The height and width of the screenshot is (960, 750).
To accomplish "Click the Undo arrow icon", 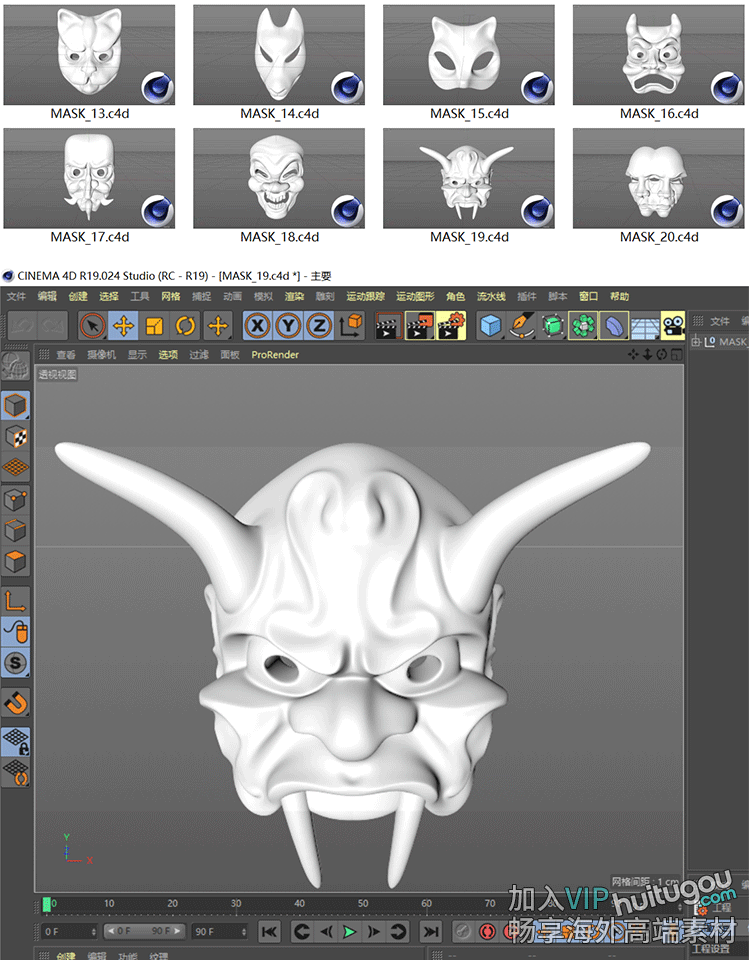I will (x=21, y=326).
